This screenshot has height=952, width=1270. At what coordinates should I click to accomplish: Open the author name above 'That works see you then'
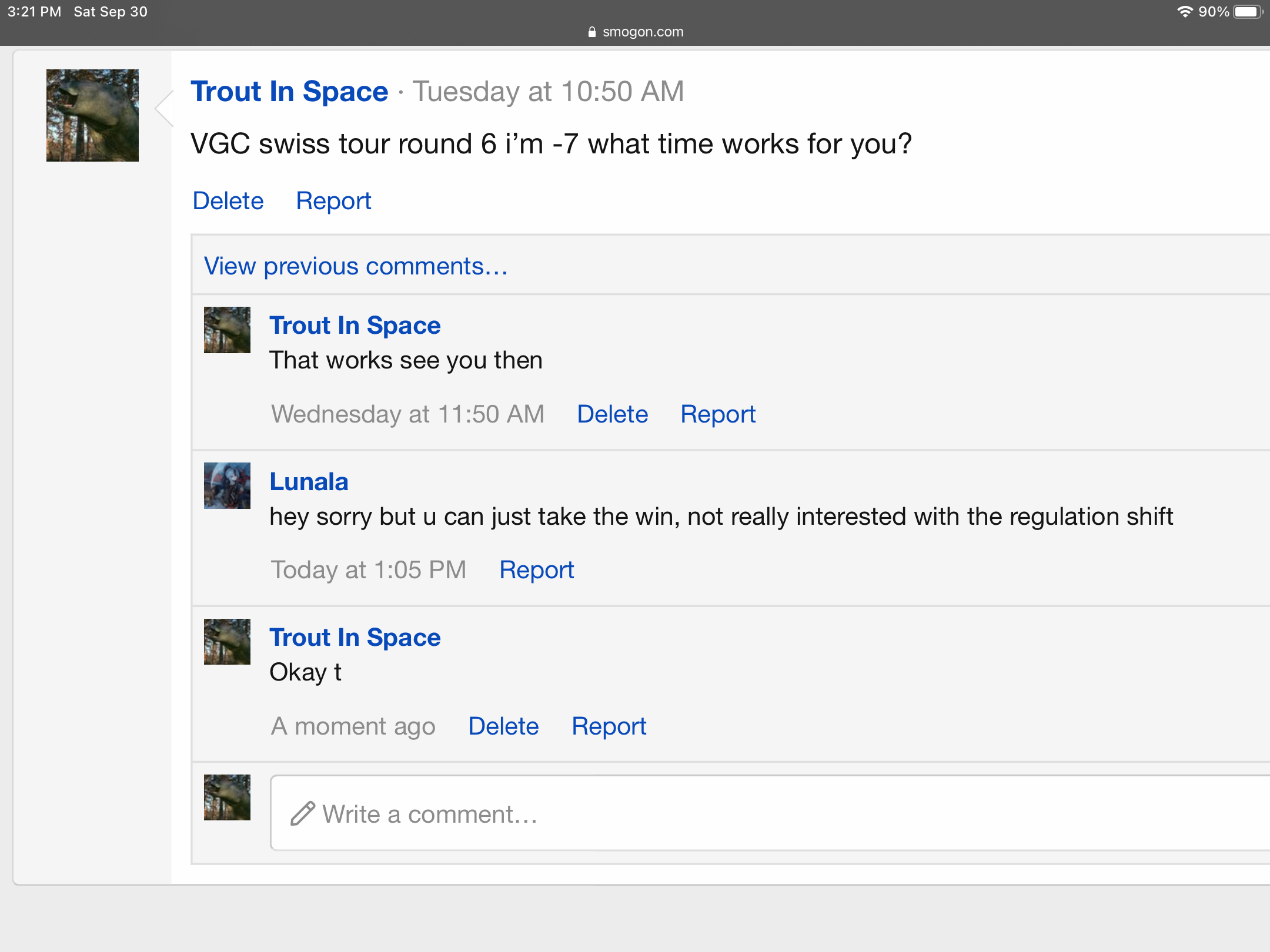(355, 326)
